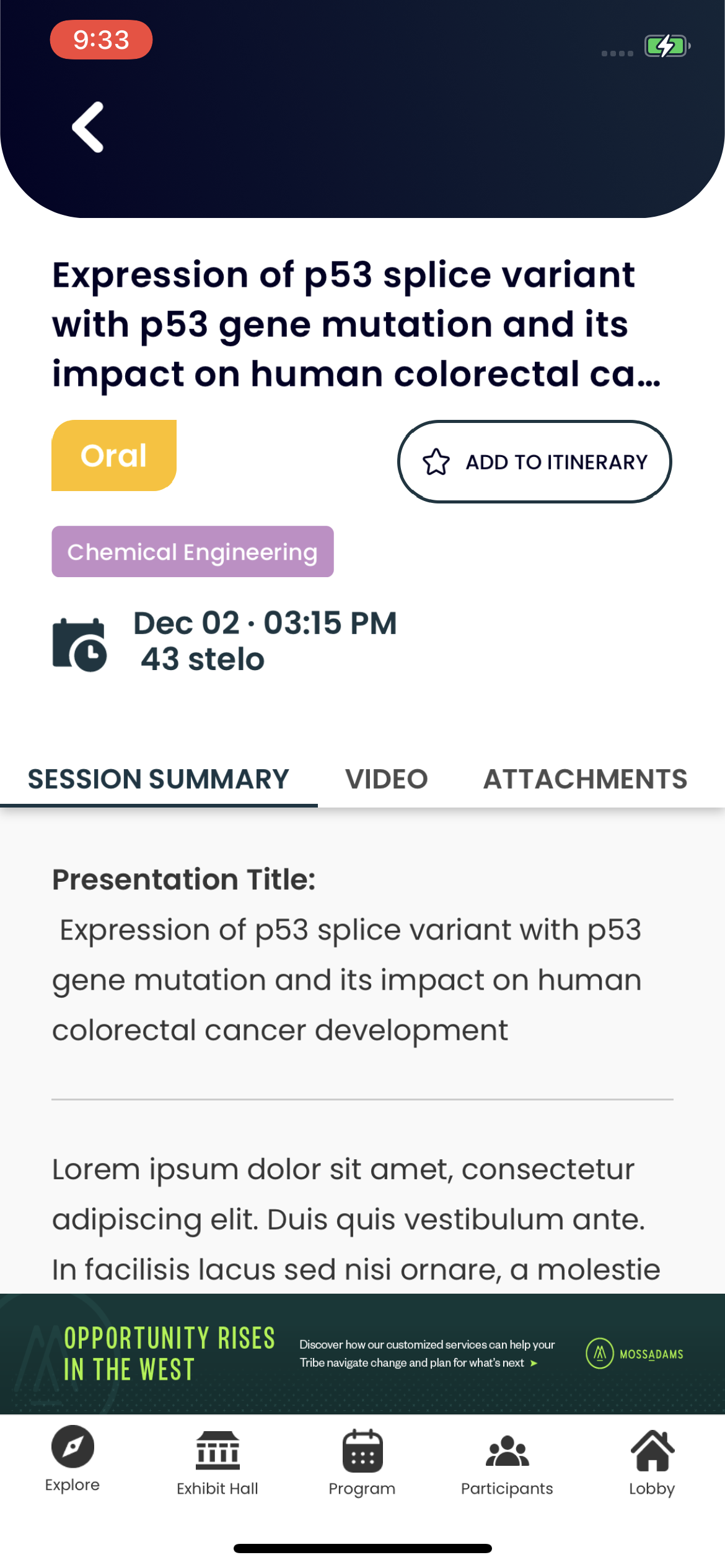
Task: Open the Exhibit Hall building icon
Action: [x=217, y=1450]
